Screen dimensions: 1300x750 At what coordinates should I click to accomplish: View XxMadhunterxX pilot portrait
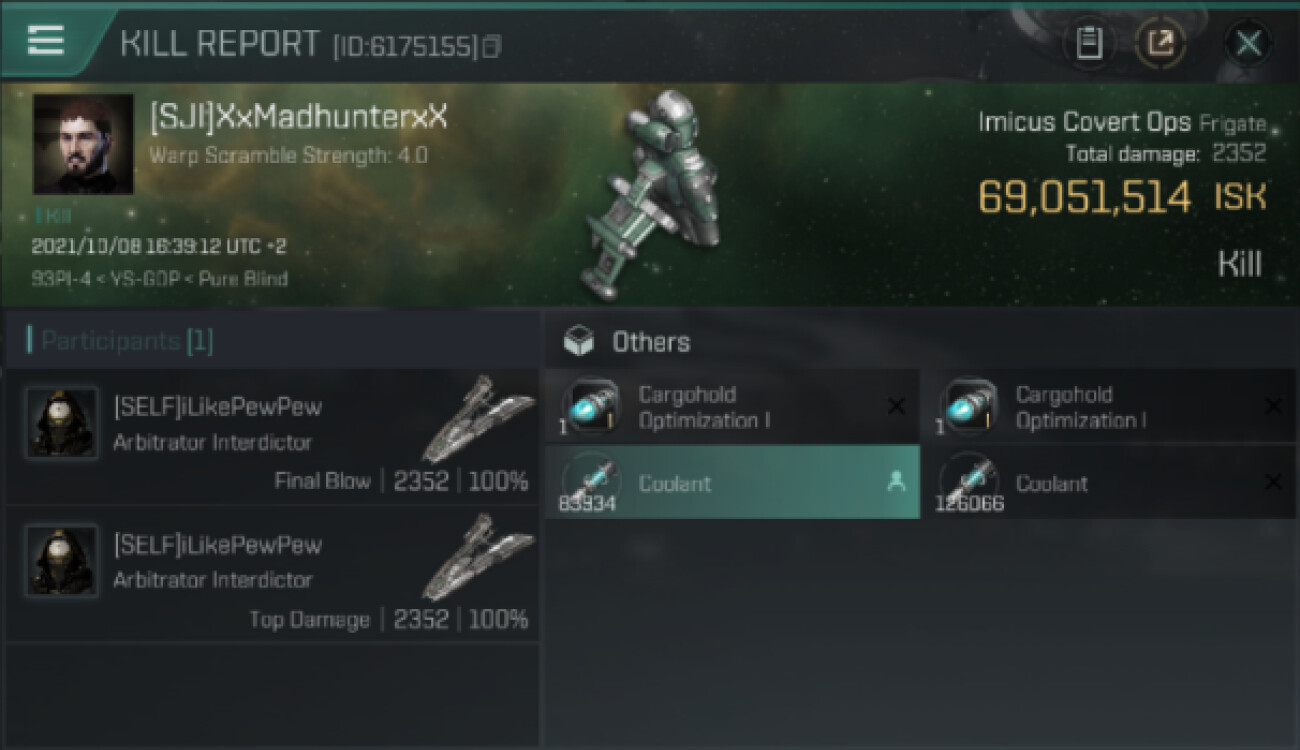pyautogui.click(x=83, y=144)
